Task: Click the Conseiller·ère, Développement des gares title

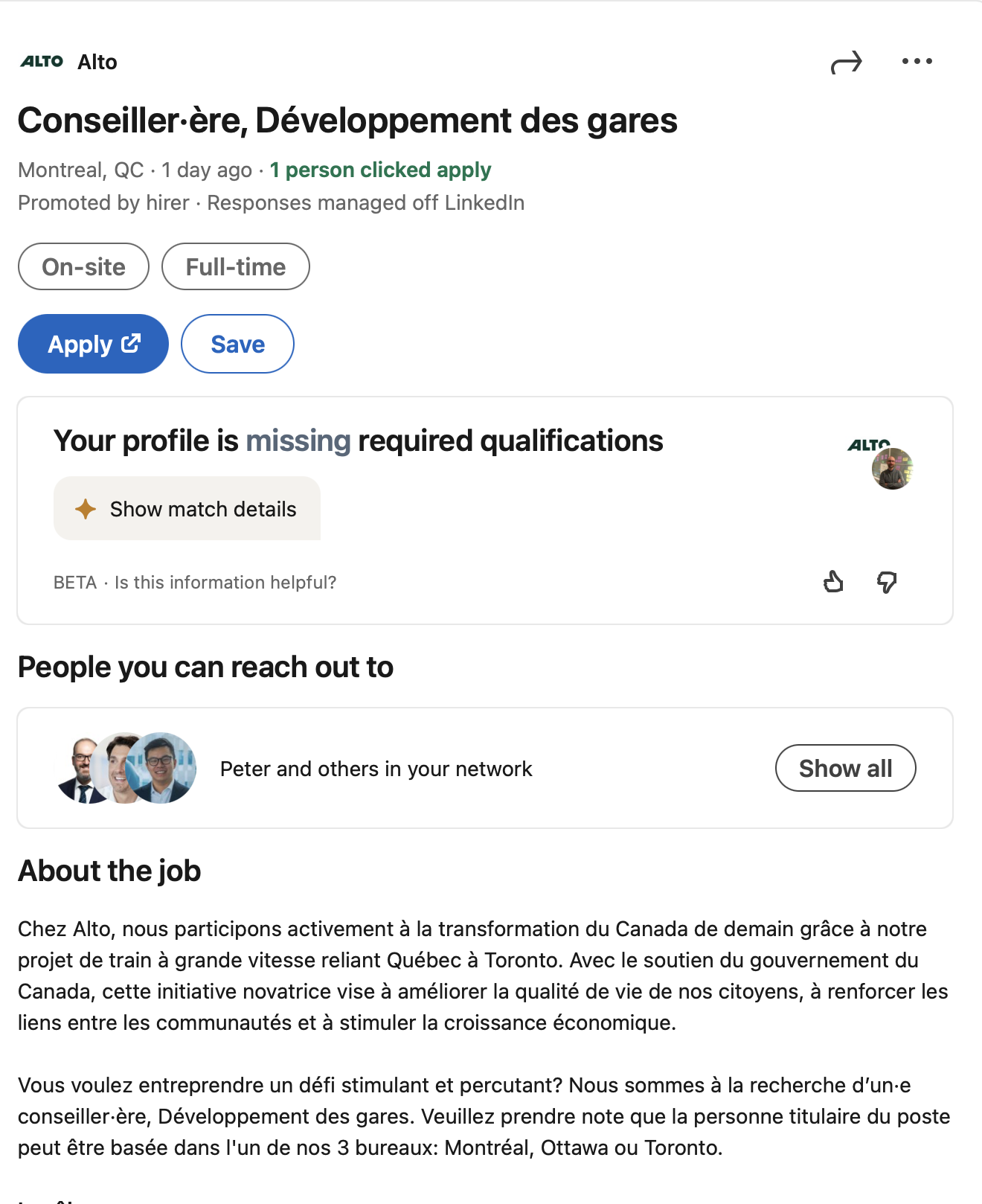Action: point(347,121)
